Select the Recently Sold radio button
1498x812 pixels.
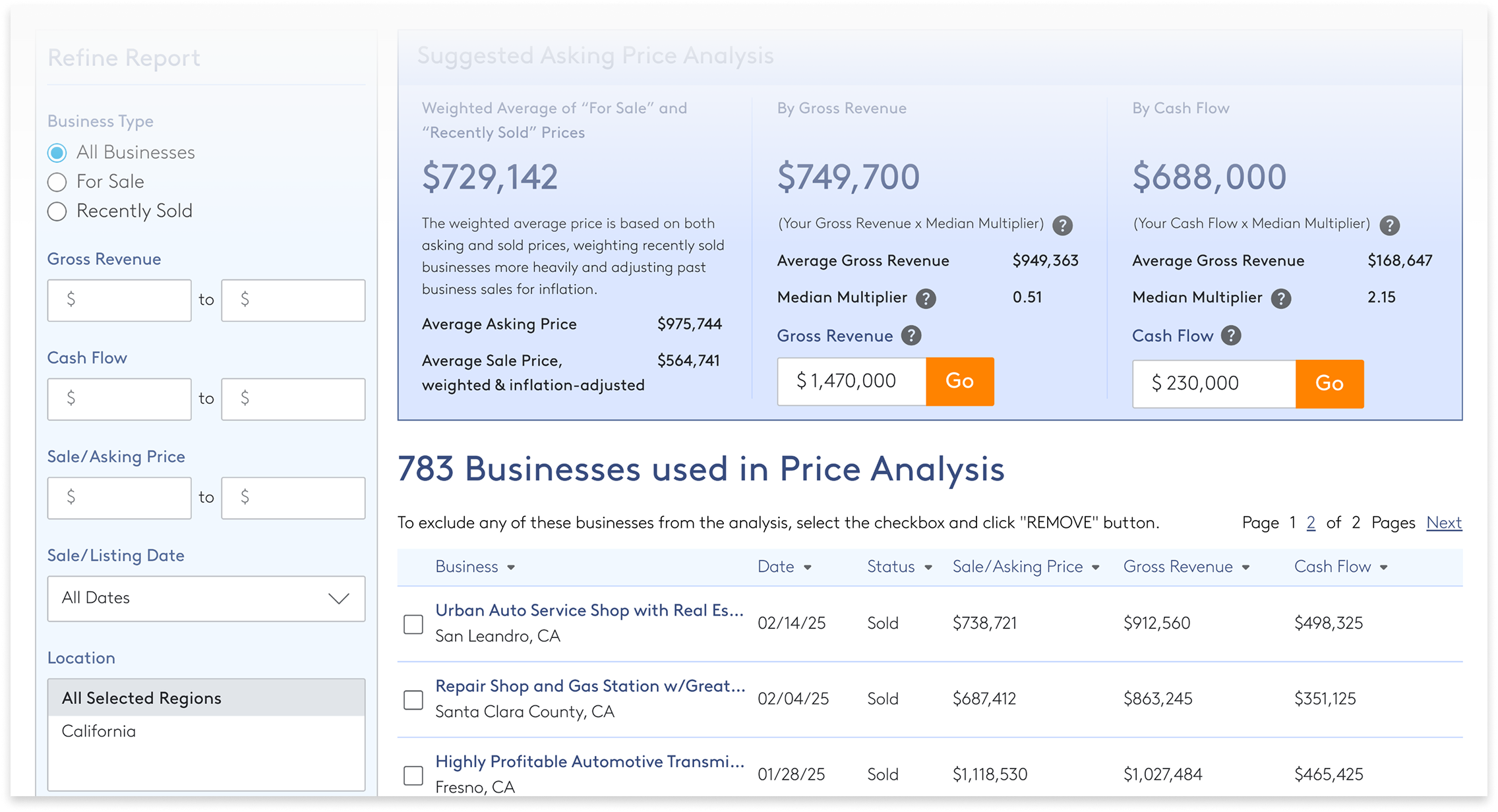click(x=57, y=212)
